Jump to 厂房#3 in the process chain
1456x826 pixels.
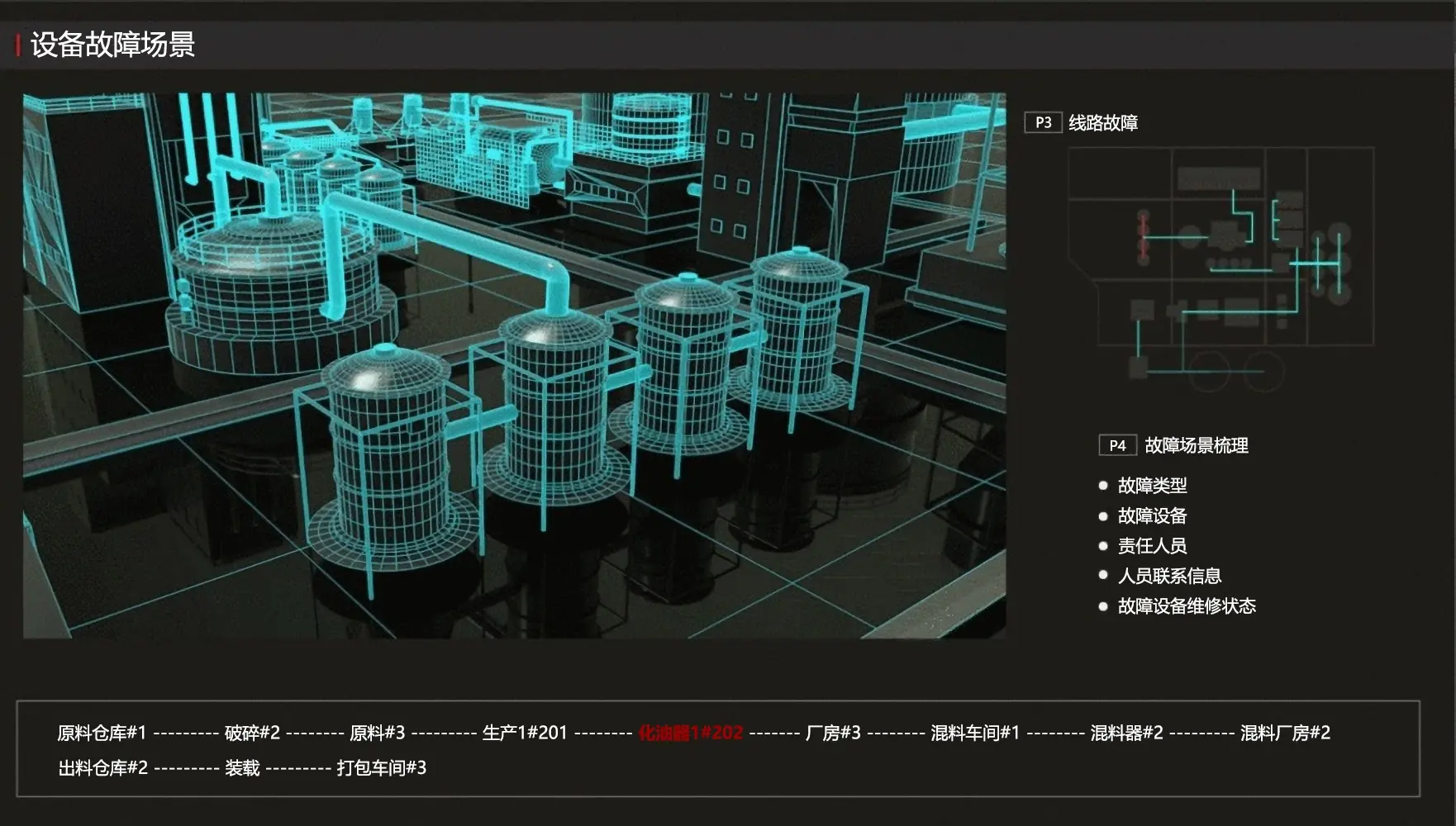[833, 733]
